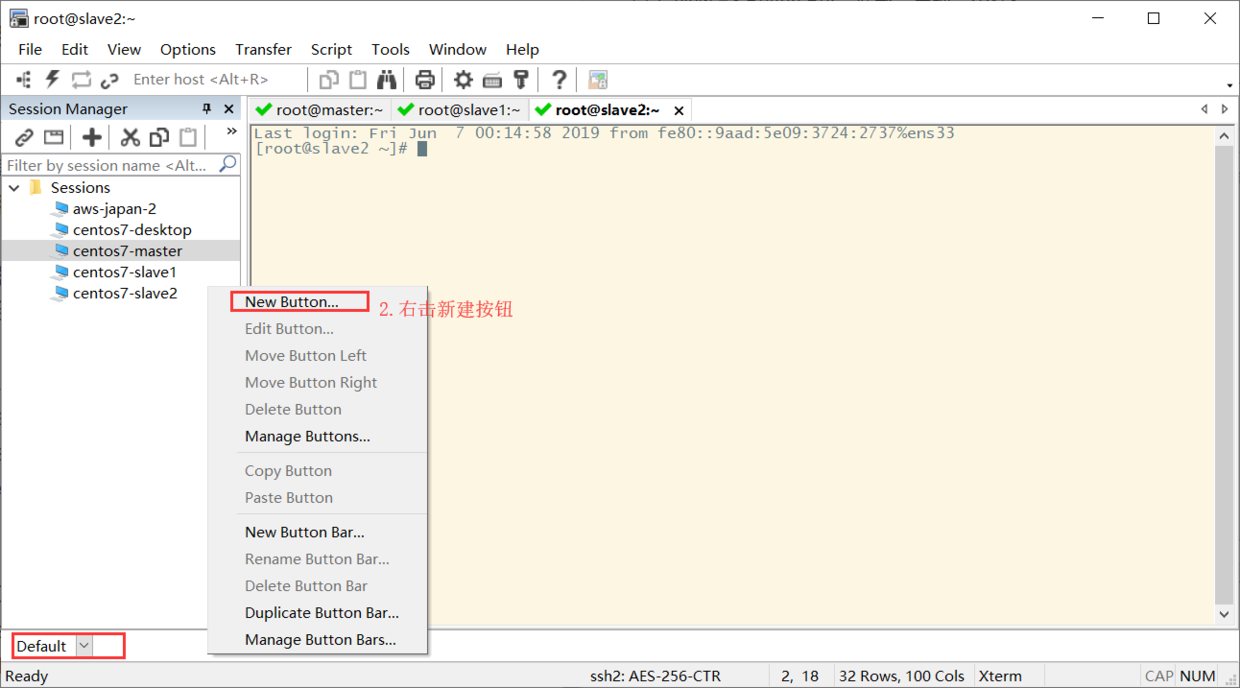Viewport: 1240px width, 688px height.
Task: Click Connect in Tab icon in Session Manager
Action: click(x=54, y=137)
